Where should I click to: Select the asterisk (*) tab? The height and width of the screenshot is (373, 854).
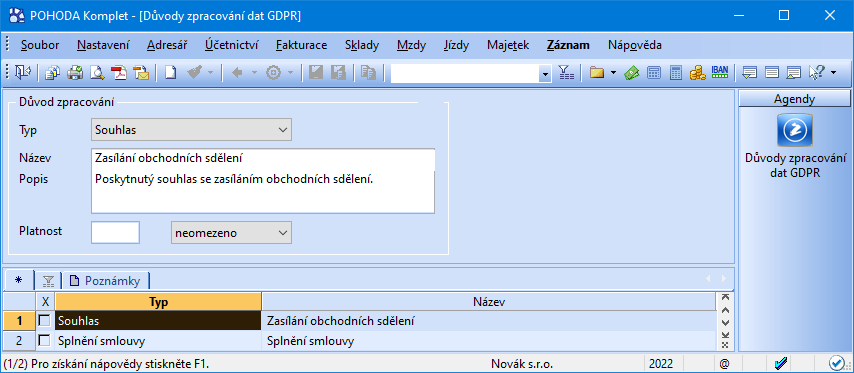coord(19,280)
